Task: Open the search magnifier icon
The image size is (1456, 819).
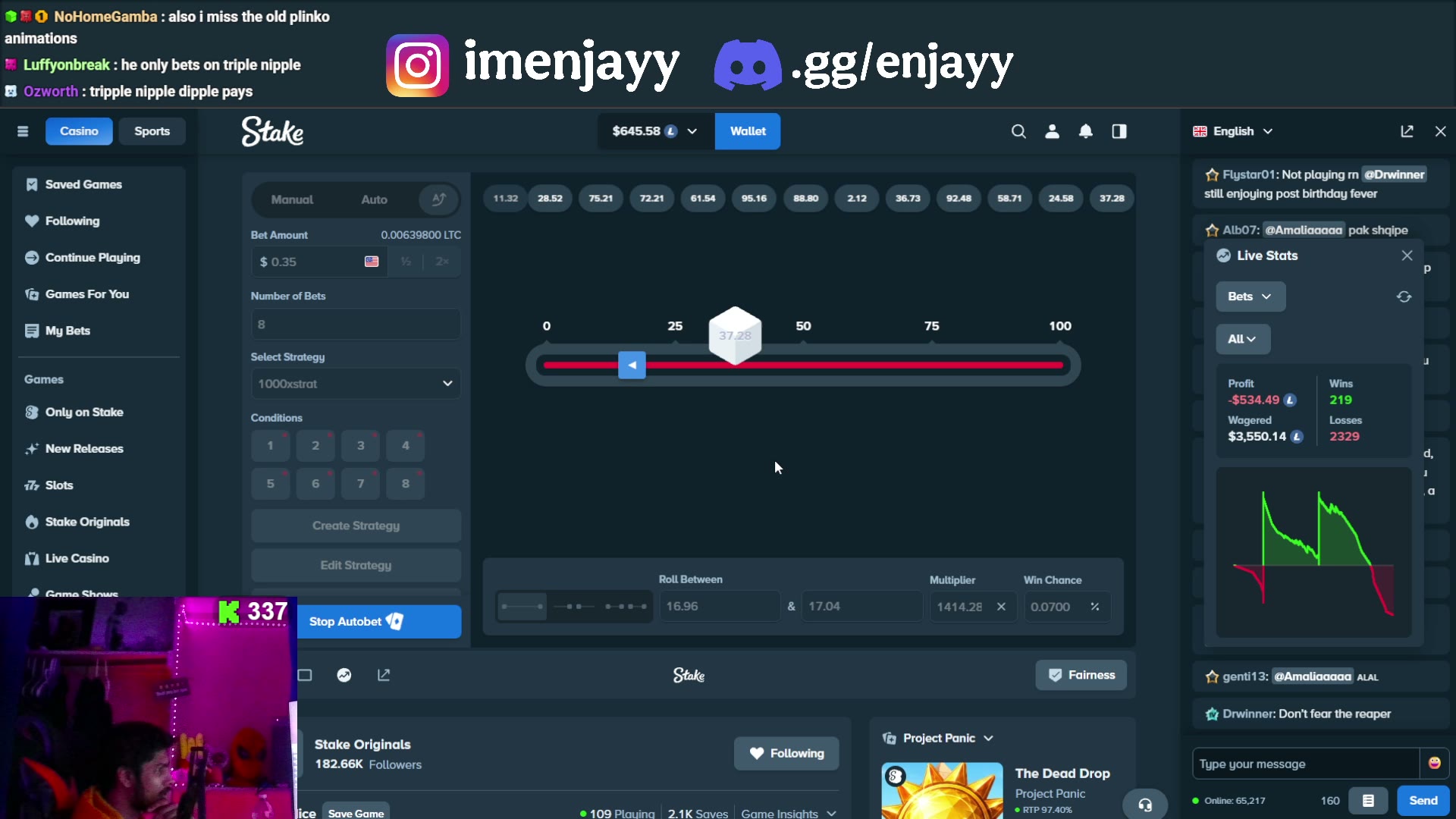Action: [1018, 131]
